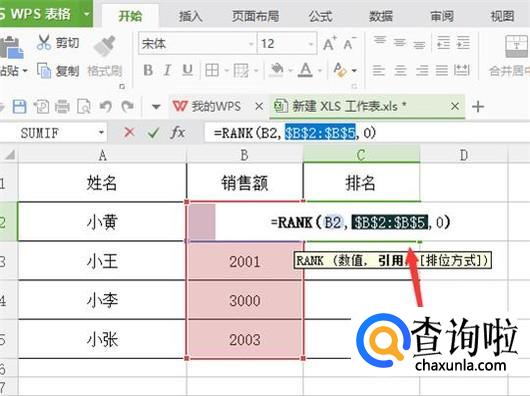Screen dimensions: 530x396
Task: Click the clear formatting eraser icon
Action: point(340,70)
